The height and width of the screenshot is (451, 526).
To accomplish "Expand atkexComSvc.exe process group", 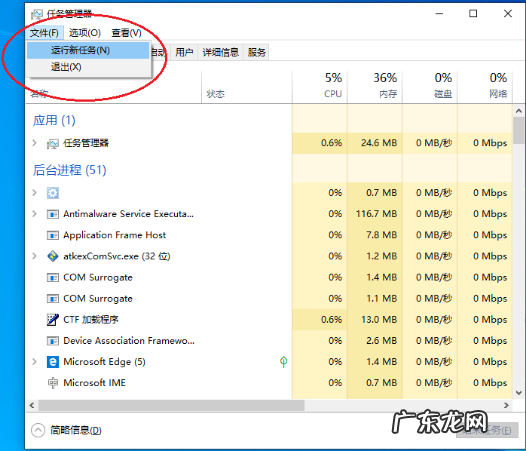I will 34,256.
